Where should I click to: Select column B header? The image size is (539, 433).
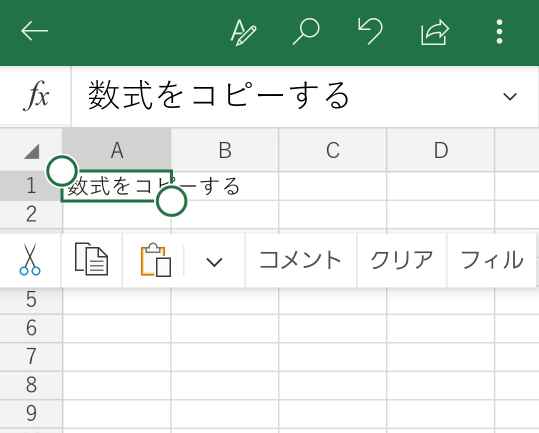[x=225, y=150]
